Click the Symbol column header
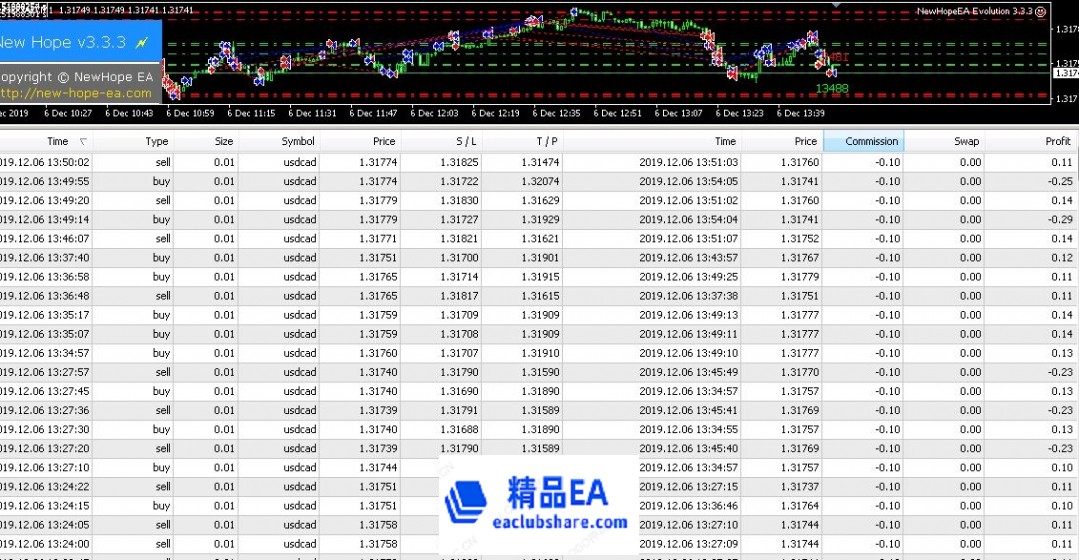The image size is (1079, 560). point(298,141)
